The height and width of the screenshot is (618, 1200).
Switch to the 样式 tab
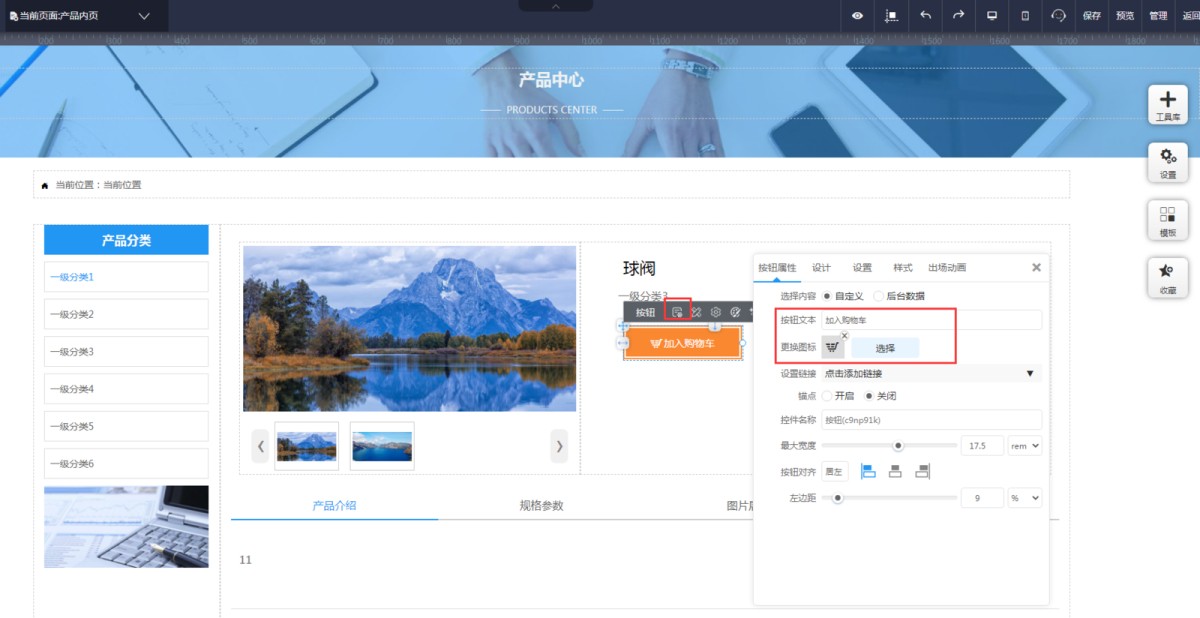click(x=902, y=268)
